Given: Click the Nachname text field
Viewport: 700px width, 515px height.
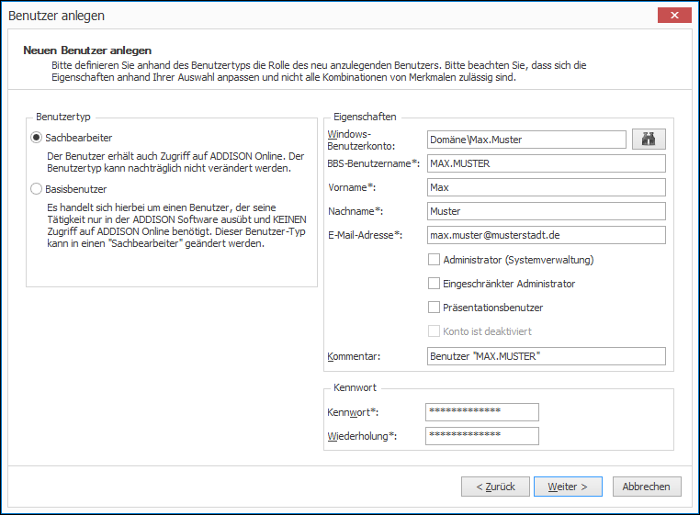Looking at the screenshot, I should pyautogui.click(x=546, y=211).
